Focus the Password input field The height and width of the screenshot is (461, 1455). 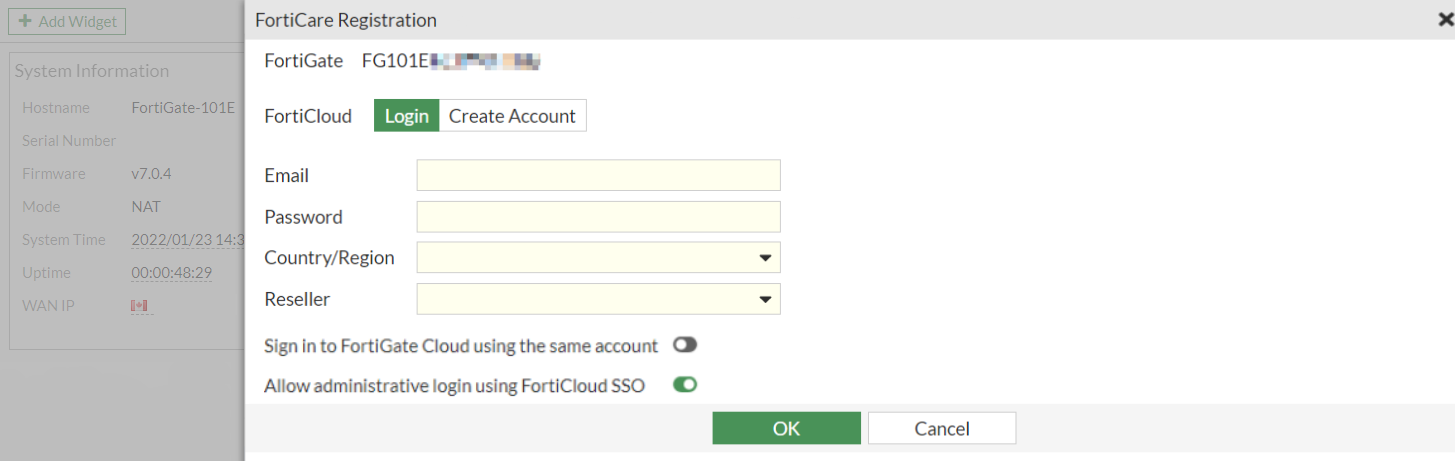tap(598, 217)
